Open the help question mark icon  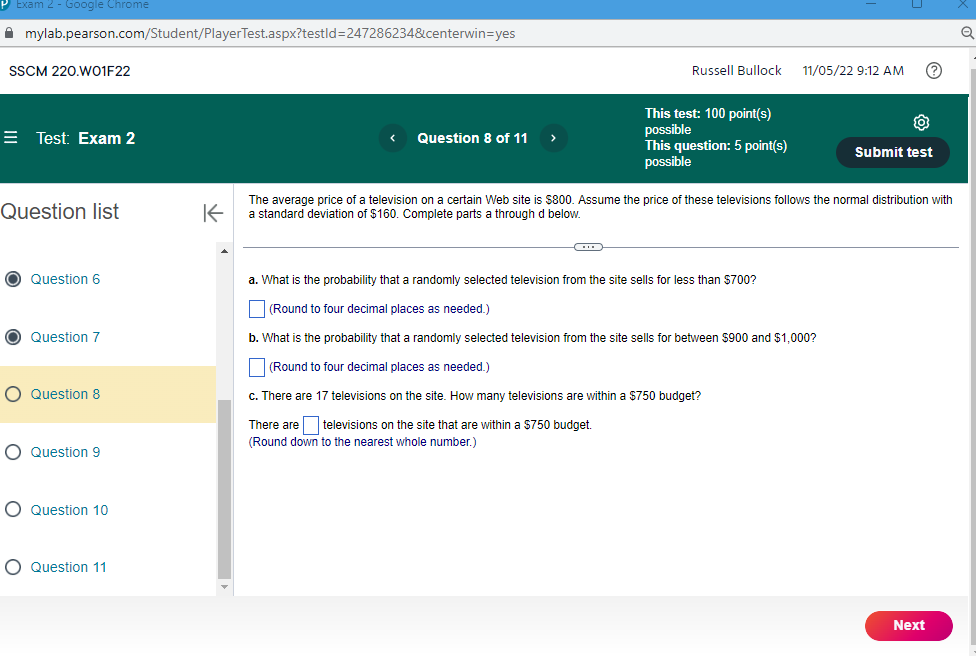click(x=934, y=71)
